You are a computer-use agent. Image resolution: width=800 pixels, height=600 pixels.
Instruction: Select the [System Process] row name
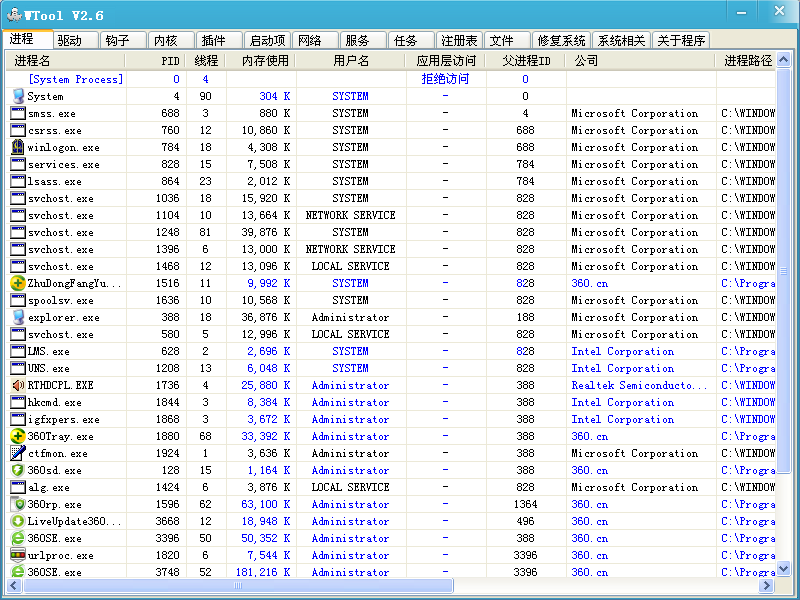tap(76, 79)
